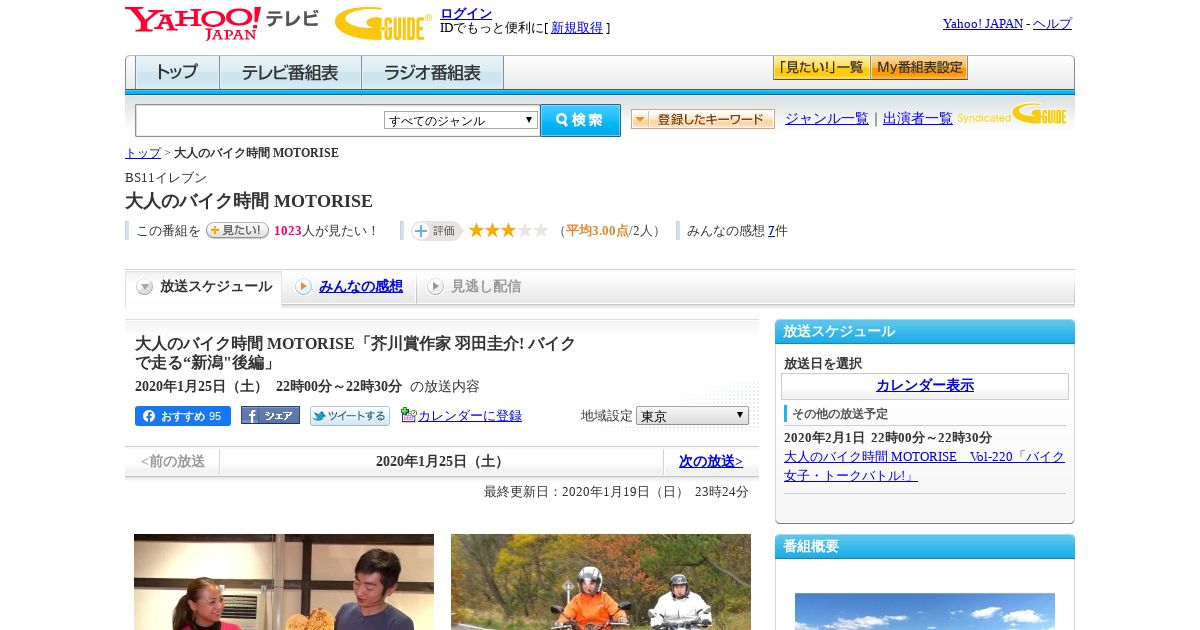Click in the search keyword input field
The image size is (1200, 630).
click(x=260, y=120)
